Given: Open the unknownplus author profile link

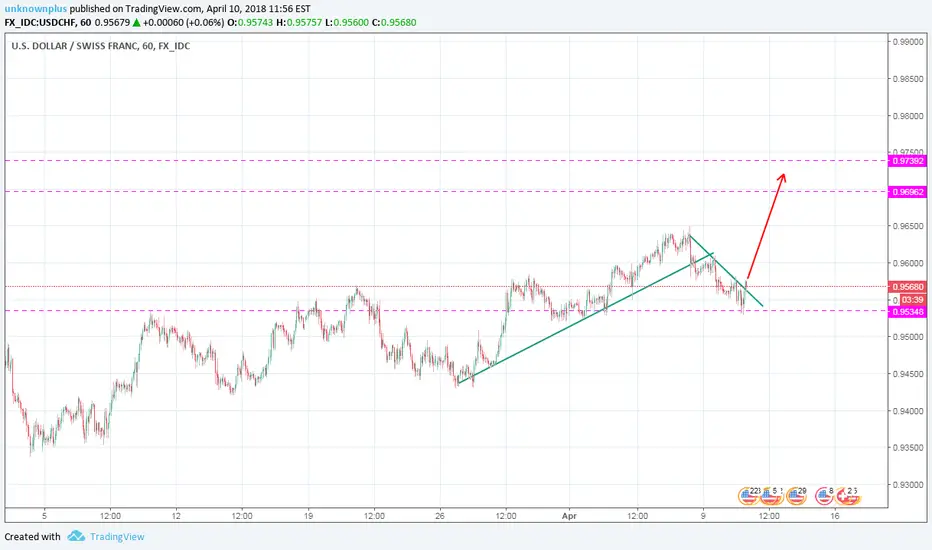Looking at the screenshot, I should (36, 9).
